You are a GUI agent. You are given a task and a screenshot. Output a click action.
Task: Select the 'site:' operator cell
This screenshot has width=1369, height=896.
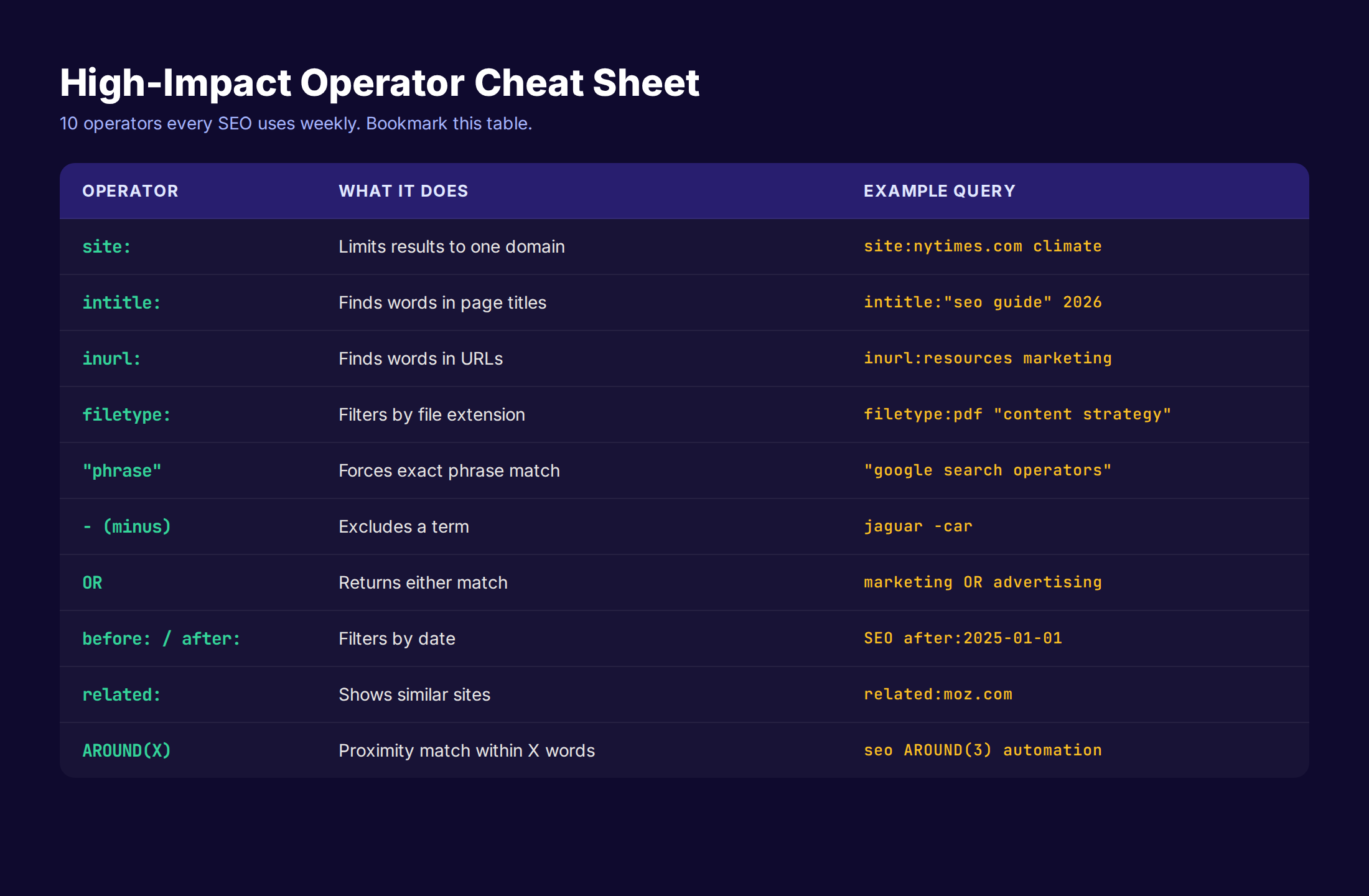coord(107,246)
